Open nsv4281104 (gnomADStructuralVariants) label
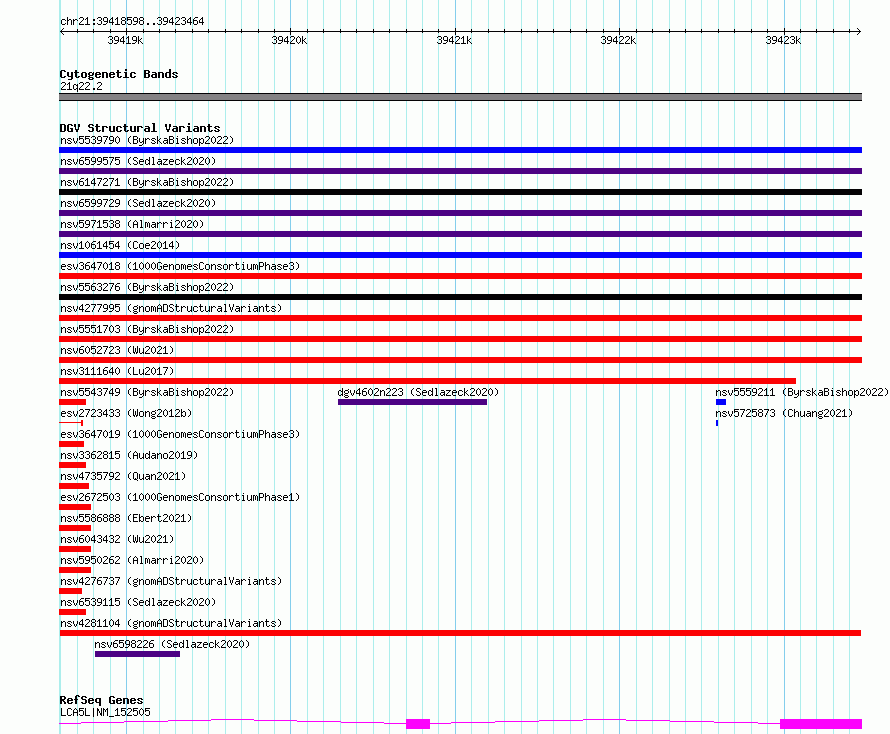Image resolution: width=890 pixels, height=734 pixels. 171,623
